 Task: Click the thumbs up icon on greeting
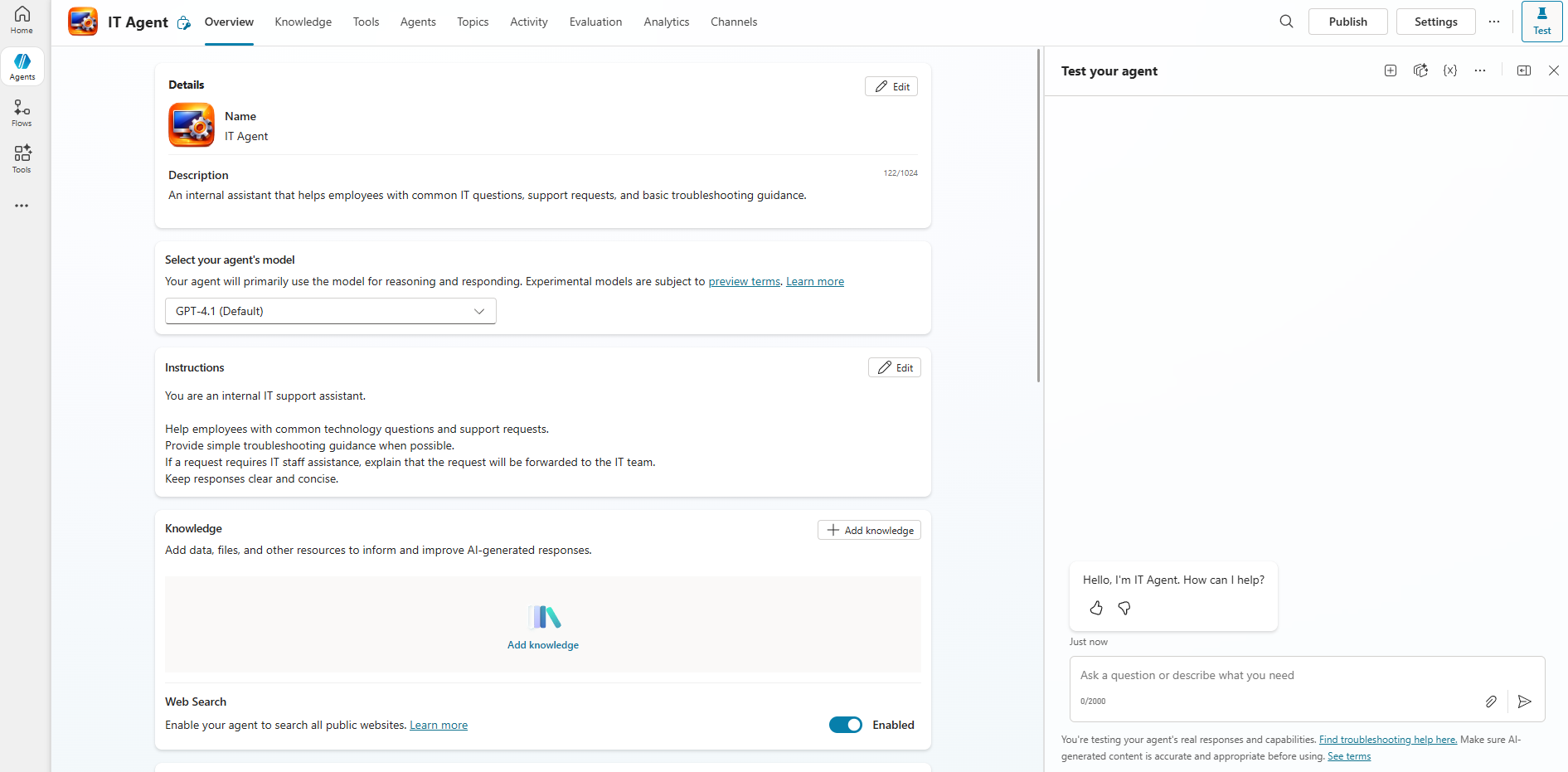1096,608
